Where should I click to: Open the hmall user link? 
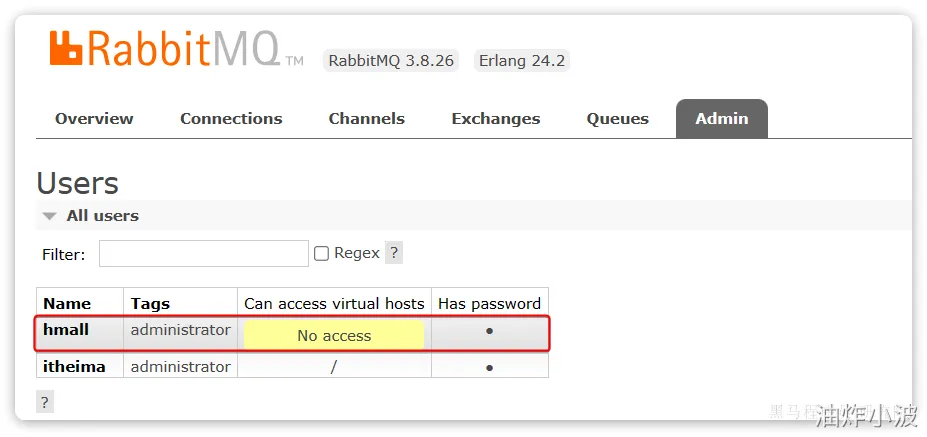(66, 329)
